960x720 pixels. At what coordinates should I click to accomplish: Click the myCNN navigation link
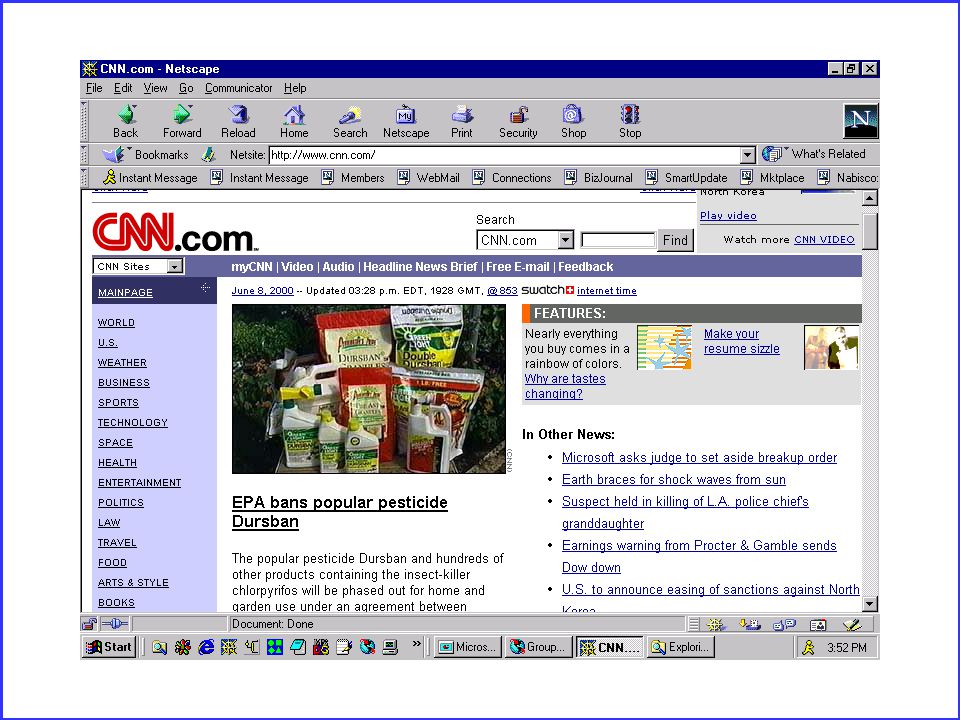(x=252, y=267)
